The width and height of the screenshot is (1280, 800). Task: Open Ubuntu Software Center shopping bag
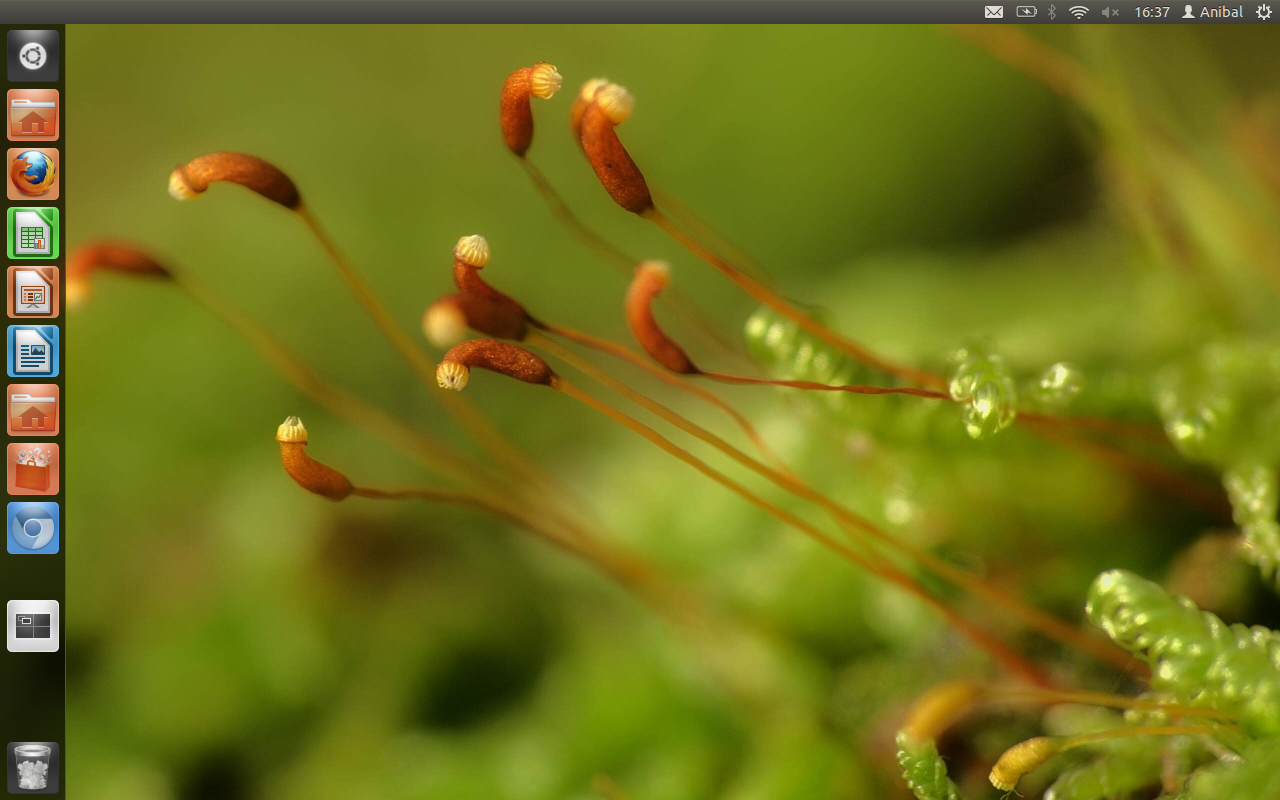[33, 469]
